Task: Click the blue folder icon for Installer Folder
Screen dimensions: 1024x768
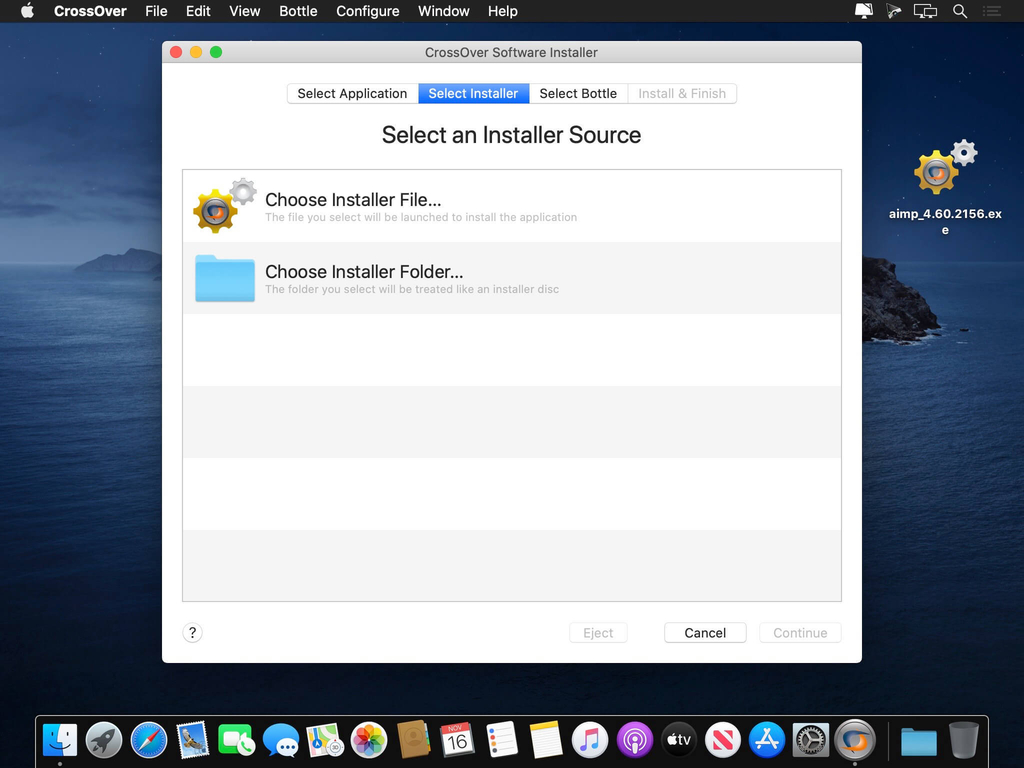Action: [224, 278]
